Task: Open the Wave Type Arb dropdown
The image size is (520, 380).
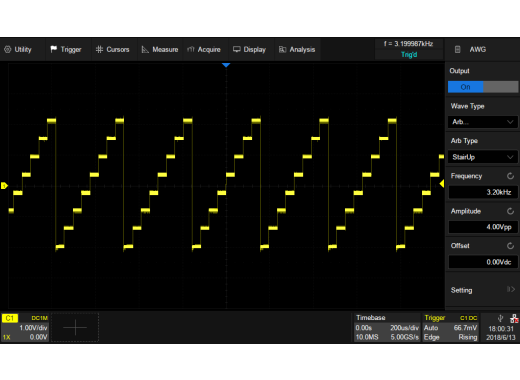Action: pyautogui.click(x=483, y=122)
